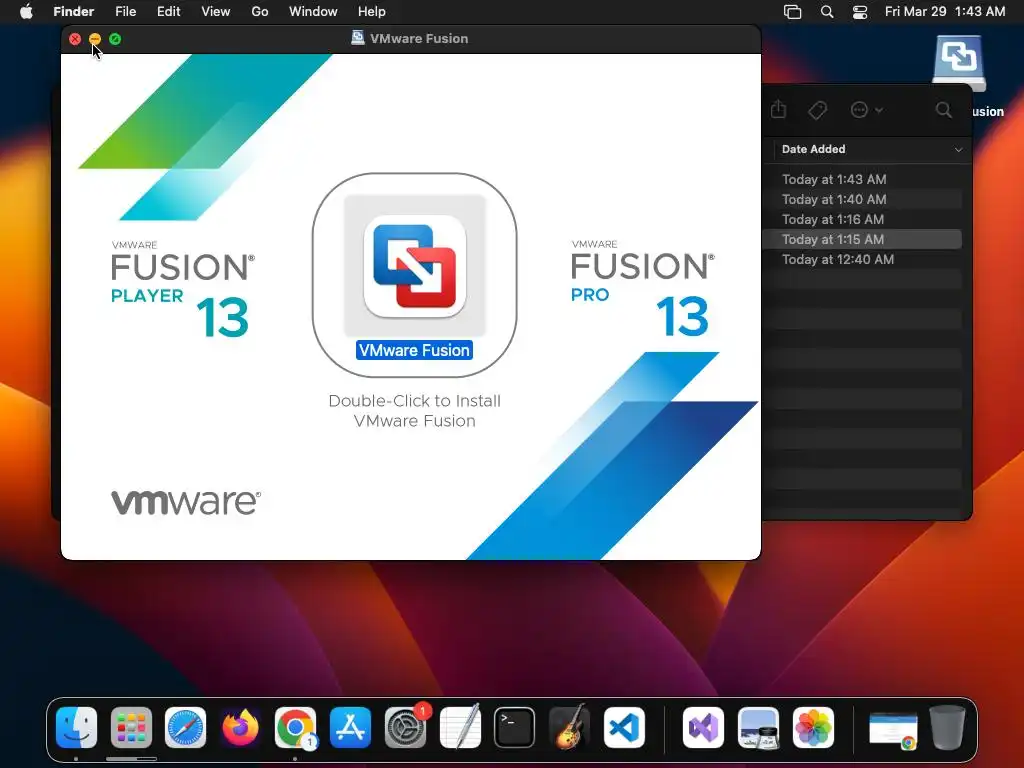The height and width of the screenshot is (768, 1024).
Task: Open Google Chrome in the Dock
Action: click(295, 727)
